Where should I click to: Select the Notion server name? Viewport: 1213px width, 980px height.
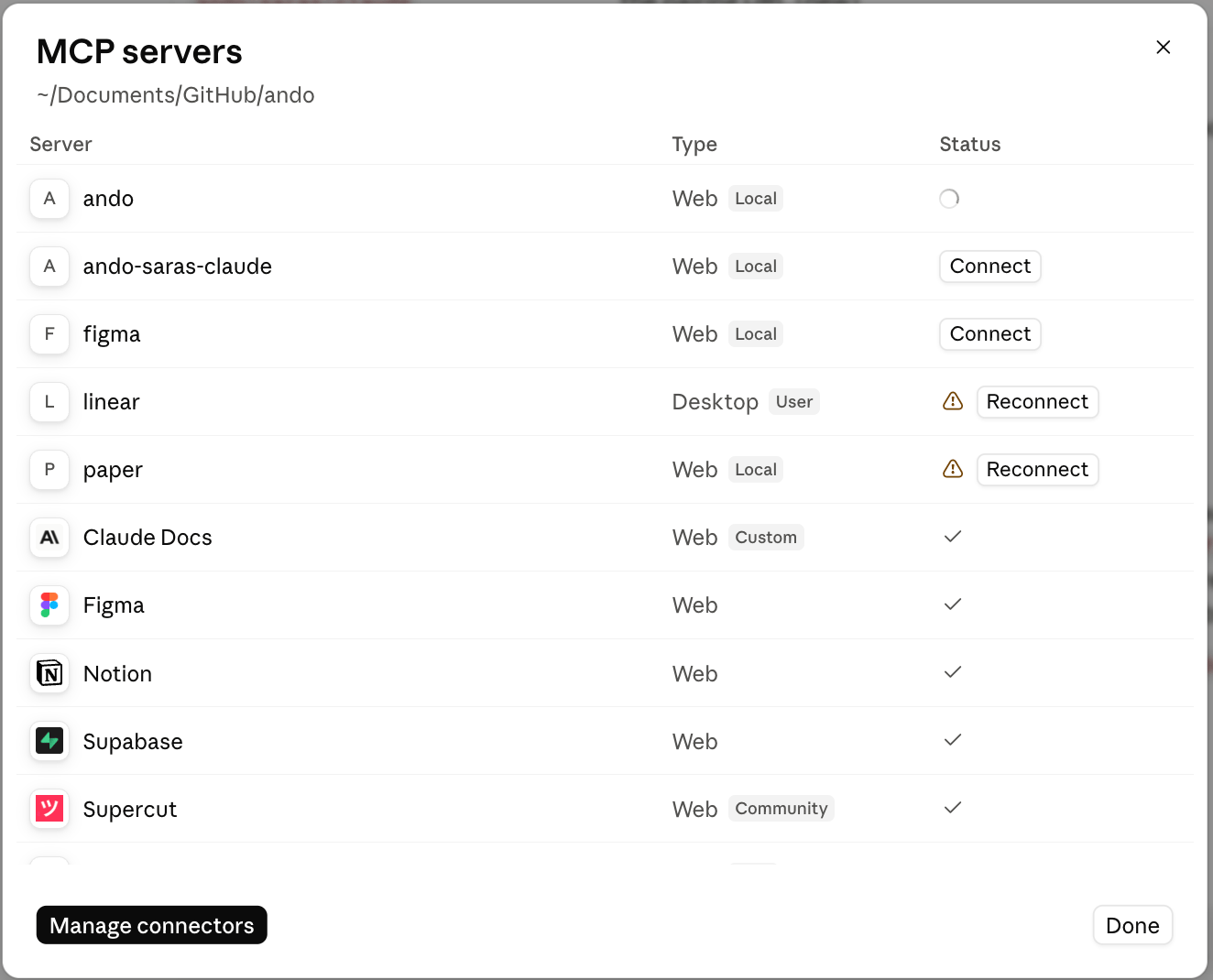(x=117, y=674)
